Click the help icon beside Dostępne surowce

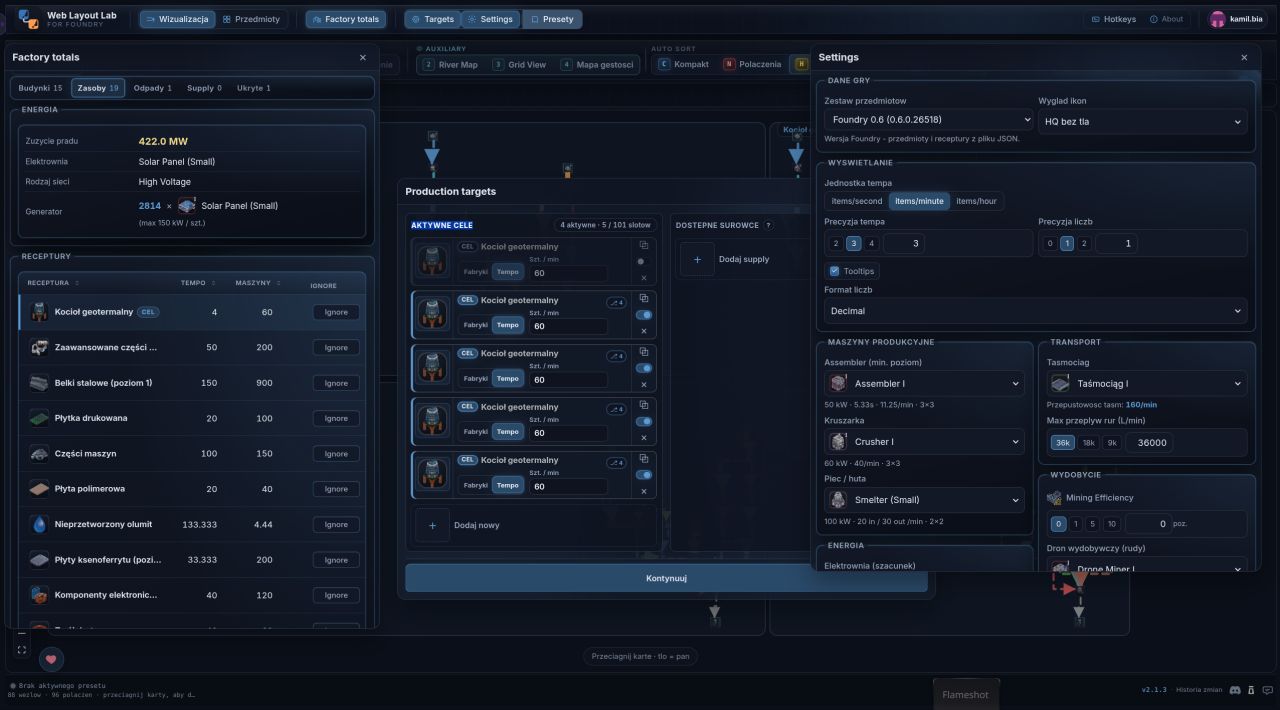[768, 225]
